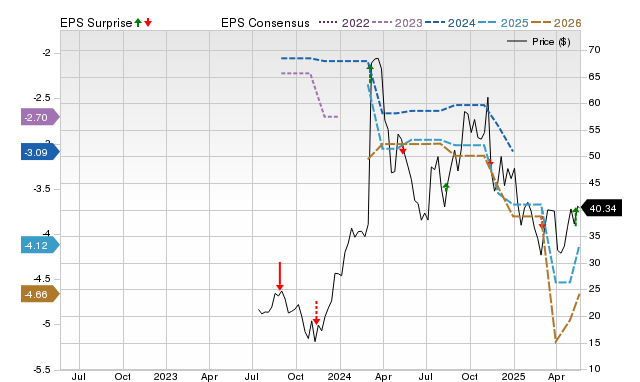Toggle the 2025 consensus legend entry
The height and width of the screenshot is (382, 640).
pos(503,23)
